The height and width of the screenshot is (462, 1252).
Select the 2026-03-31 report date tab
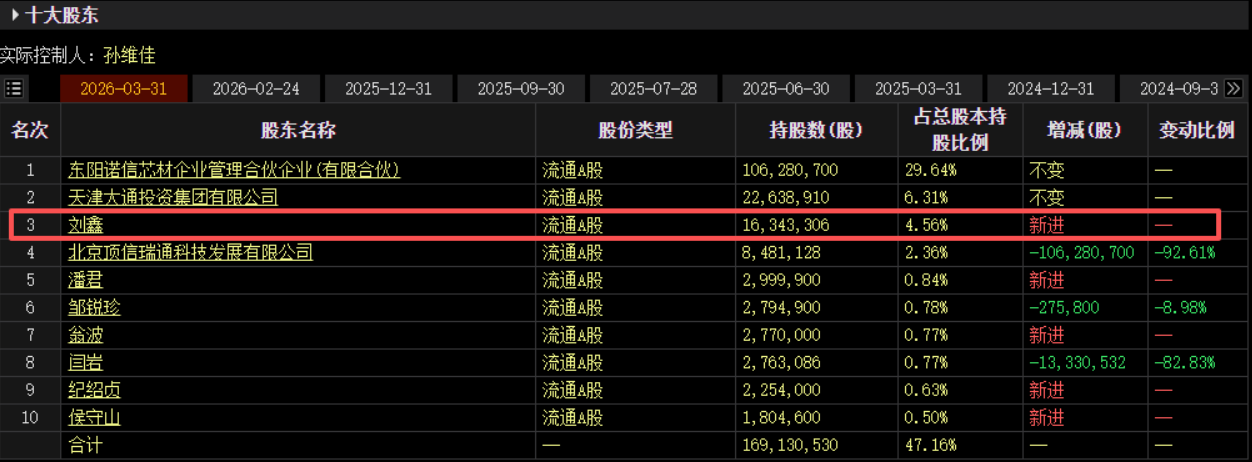pos(124,88)
